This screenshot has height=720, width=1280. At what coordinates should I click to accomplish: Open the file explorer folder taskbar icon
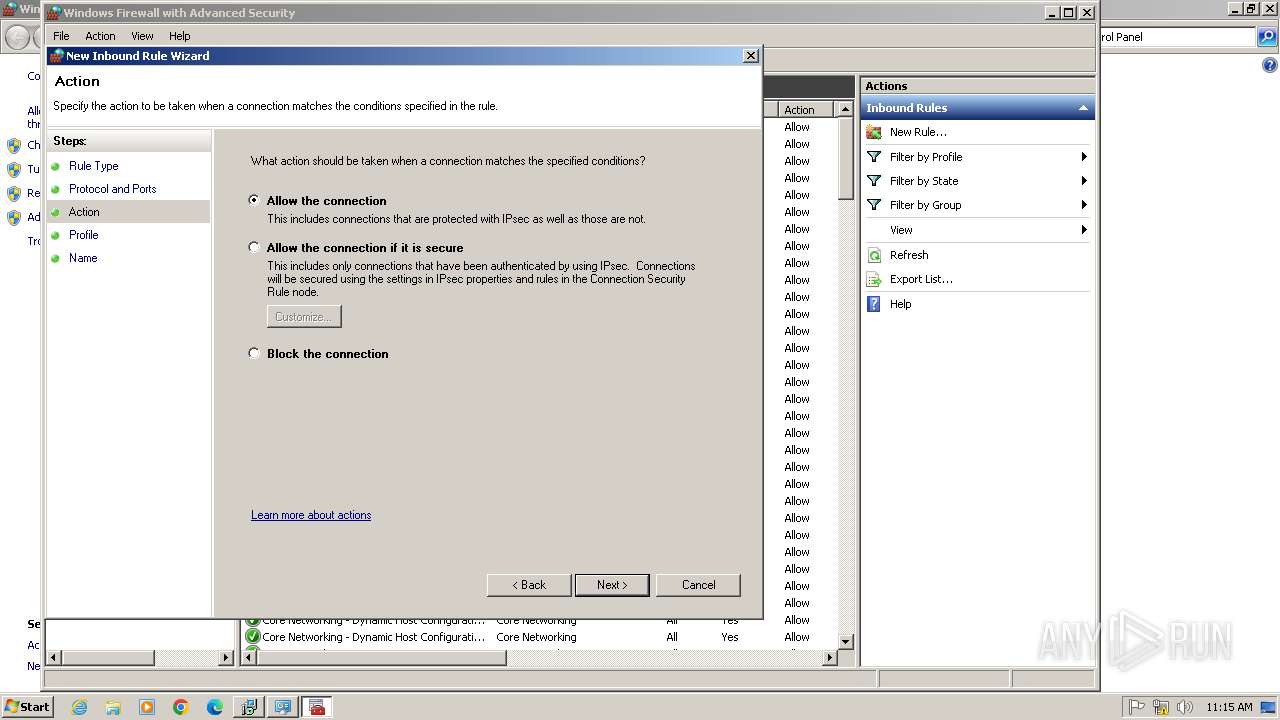pyautogui.click(x=113, y=707)
